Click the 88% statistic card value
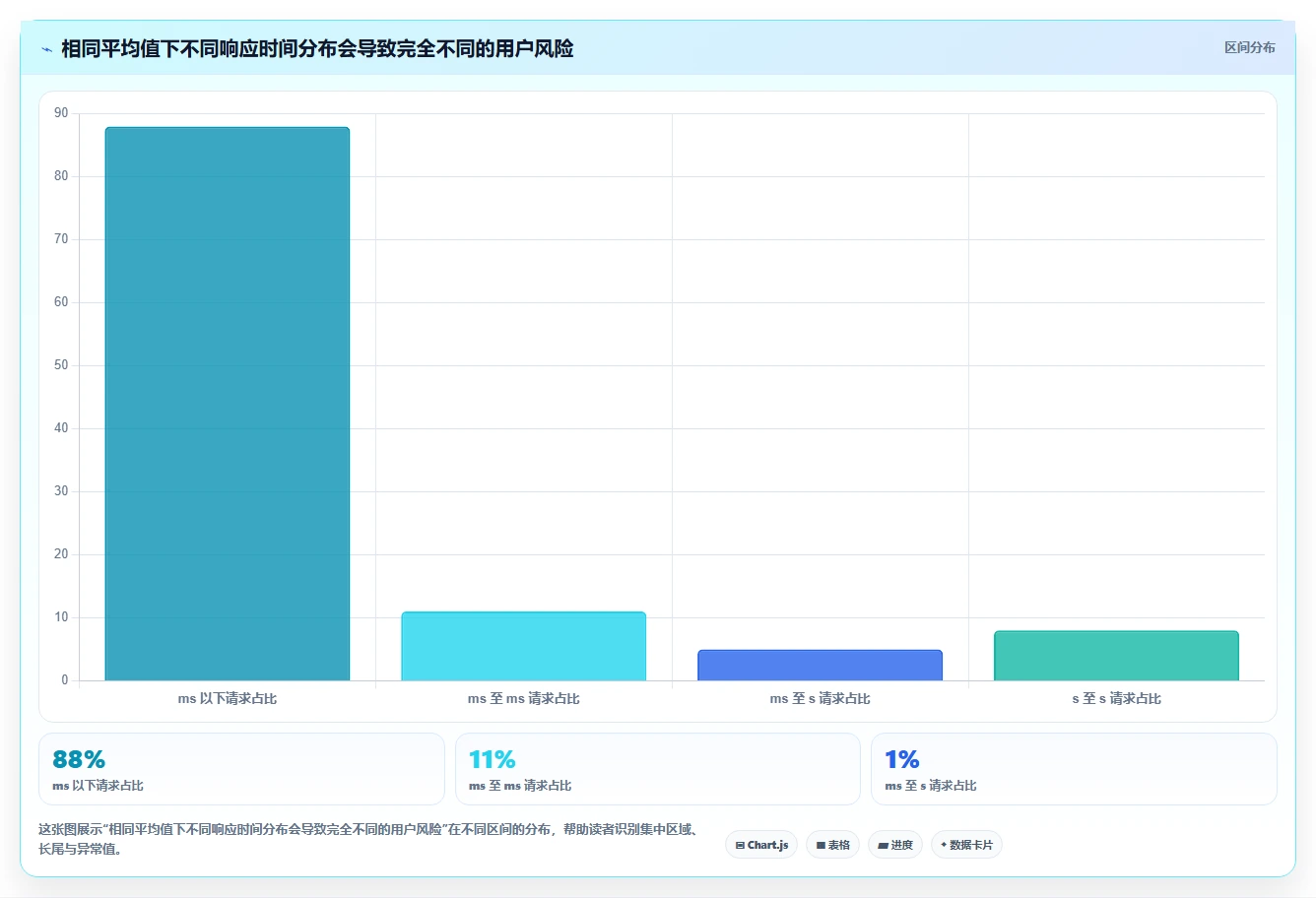1316x898 pixels. click(x=79, y=759)
